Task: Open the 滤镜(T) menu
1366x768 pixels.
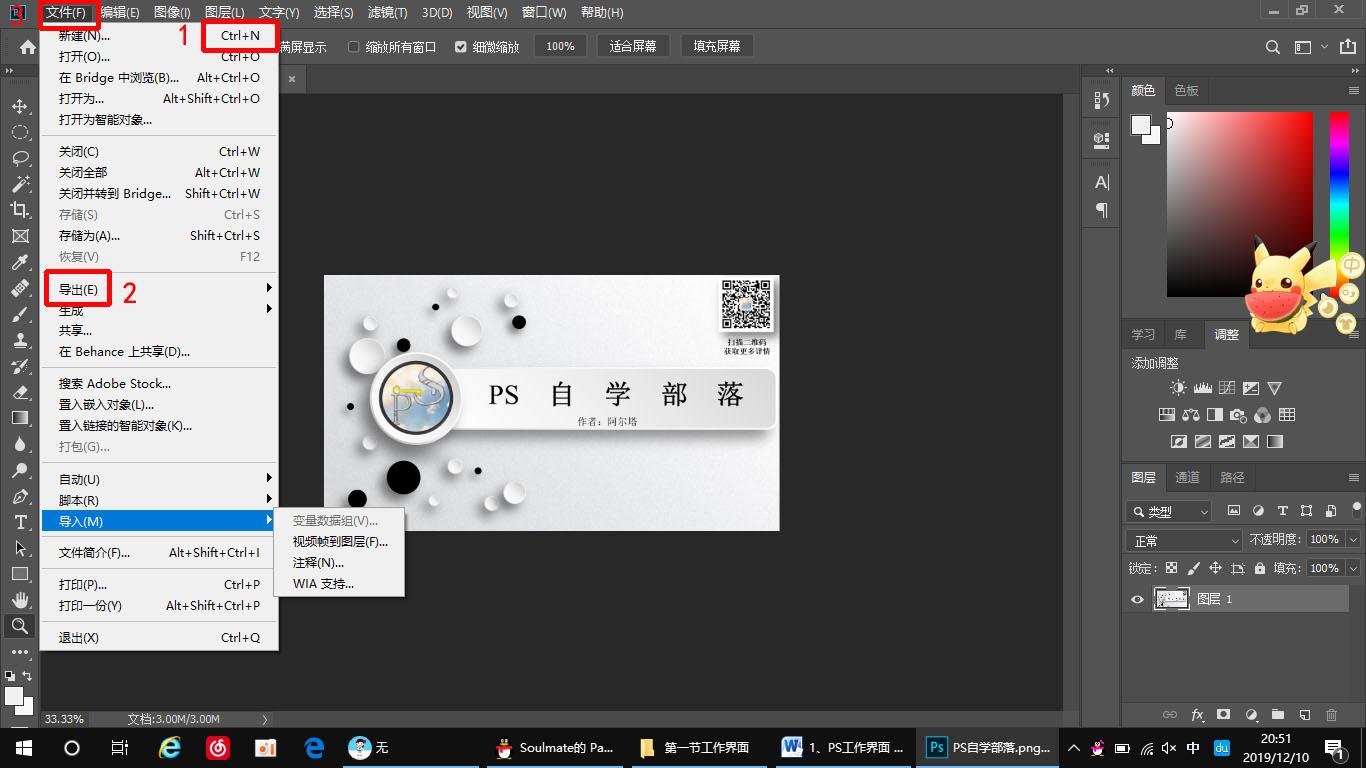Action: tap(388, 12)
